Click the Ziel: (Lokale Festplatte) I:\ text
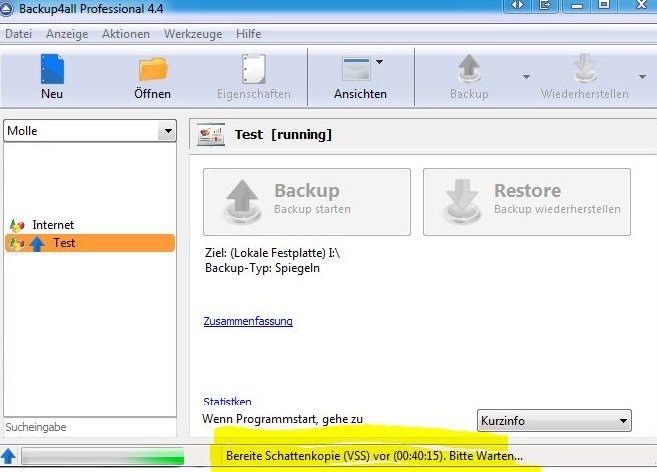The width and height of the screenshot is (657, 472). (x=272, y=253)
